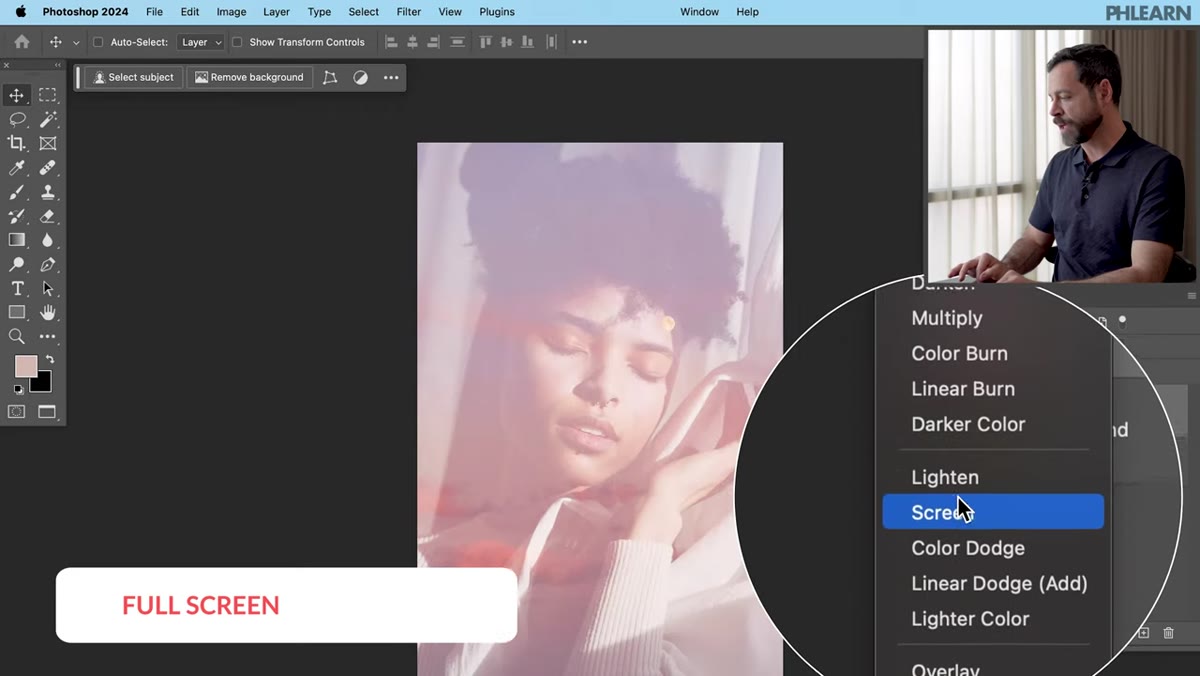
Task: Open the File menu
Action: (x=154, y=12)
